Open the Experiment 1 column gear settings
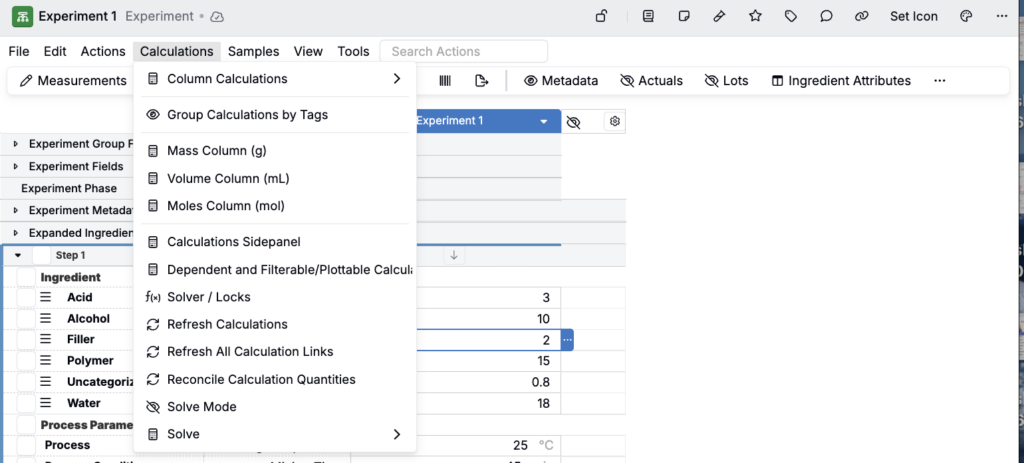This screenshot has height=463, width=1024. pos(615,121)
